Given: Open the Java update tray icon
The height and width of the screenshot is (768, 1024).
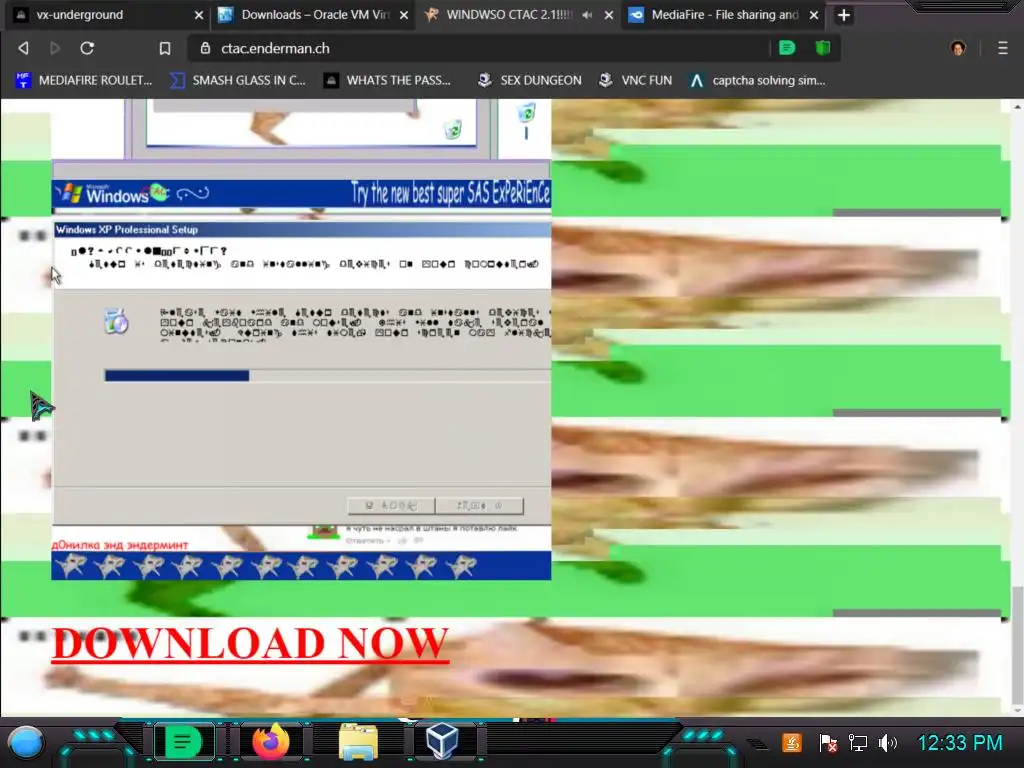Looking at the screenshot, I should (792, 743).
